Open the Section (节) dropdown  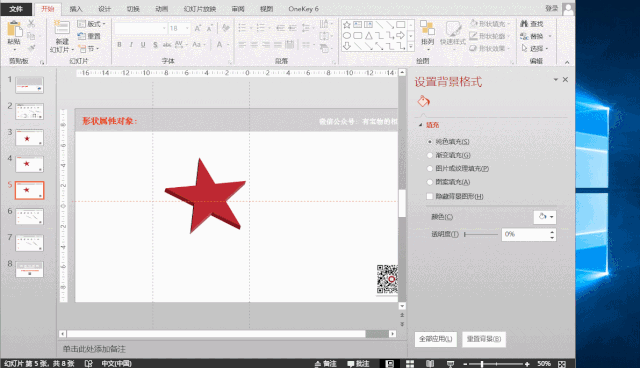tap(89, 49)
